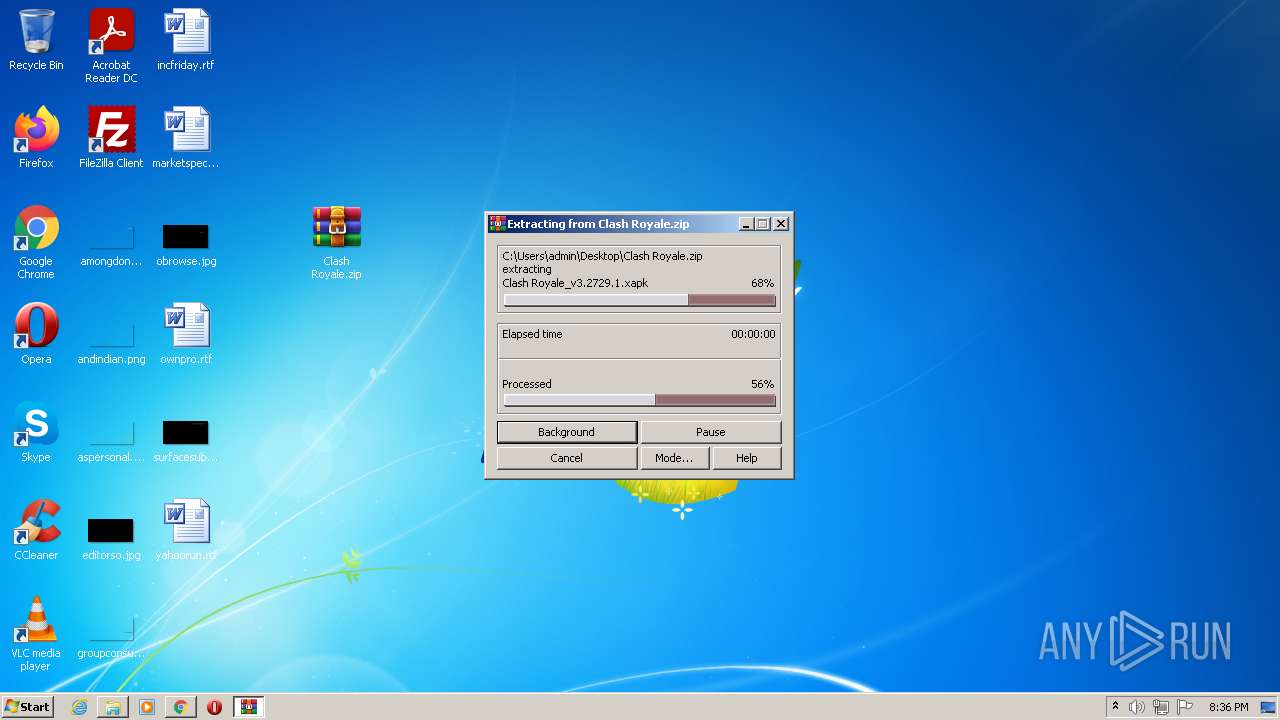The image size is (1280, 720).
Task: Open Windows Explorer from the taskbar
Action: point(113,707)
